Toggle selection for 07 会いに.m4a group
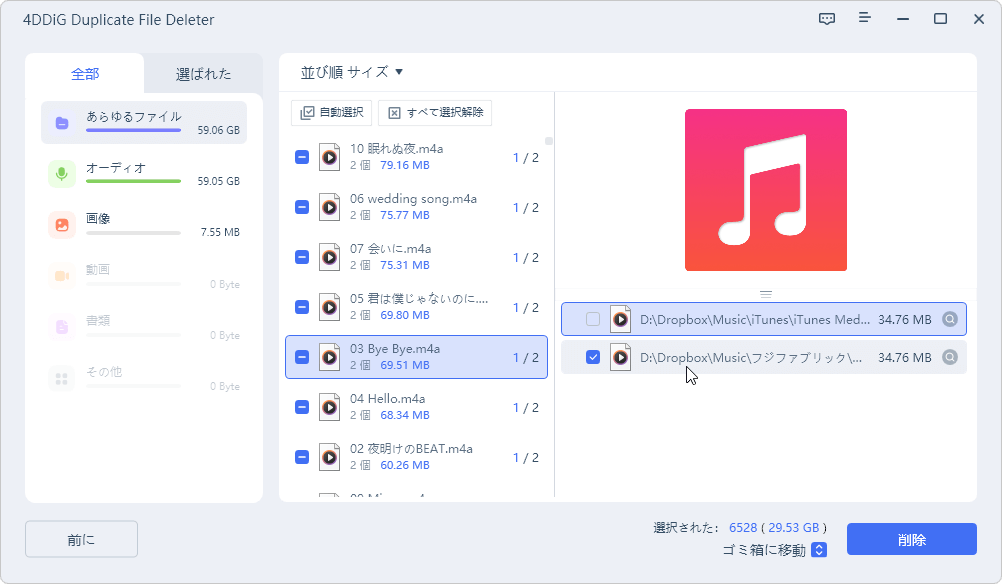 point(302,257)
